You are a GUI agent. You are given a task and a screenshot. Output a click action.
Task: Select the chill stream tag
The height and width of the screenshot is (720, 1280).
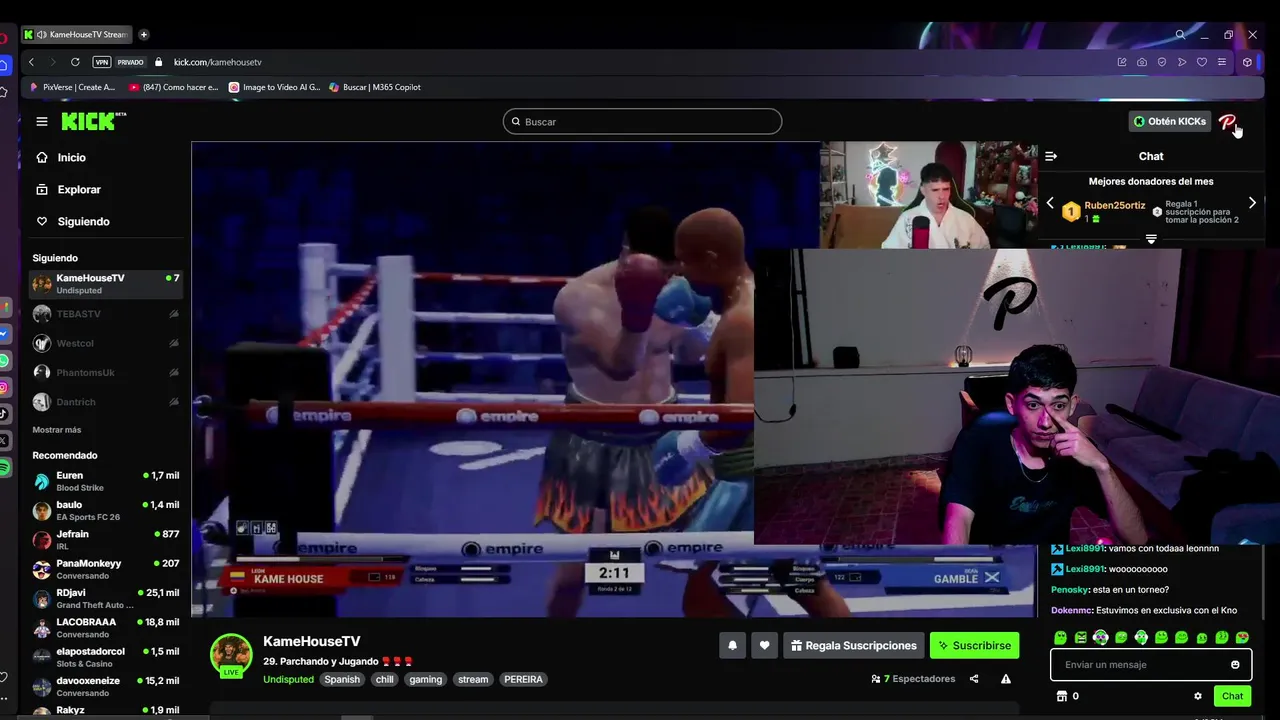(x=384, y=679)
